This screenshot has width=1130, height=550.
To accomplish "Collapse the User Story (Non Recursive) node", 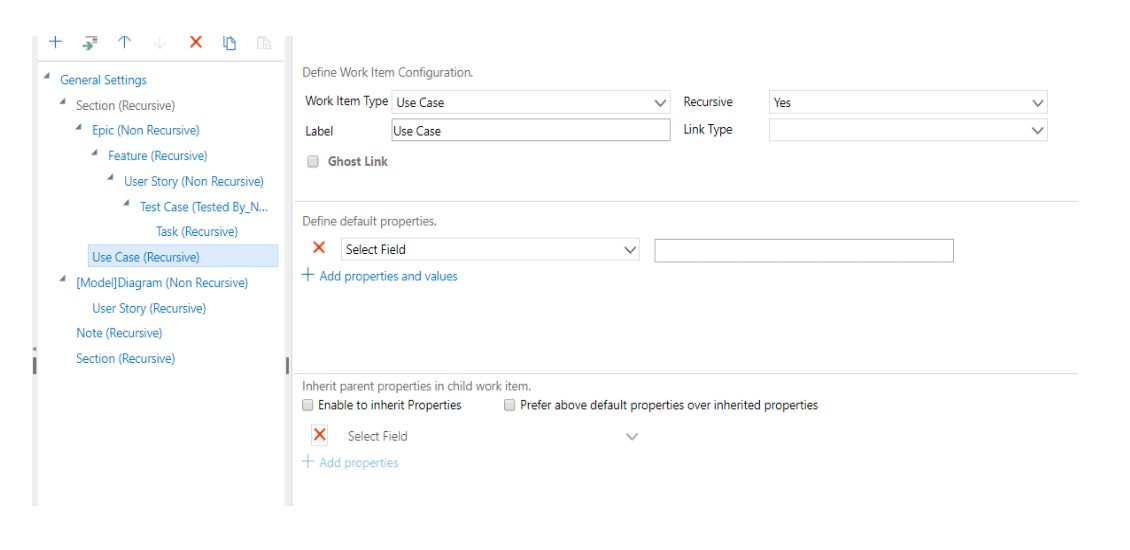I will pyautogui.click(x=110, y=177).
